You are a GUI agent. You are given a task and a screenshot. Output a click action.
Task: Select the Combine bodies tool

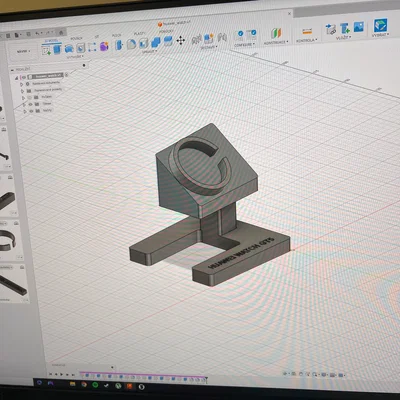coord(156,42)
